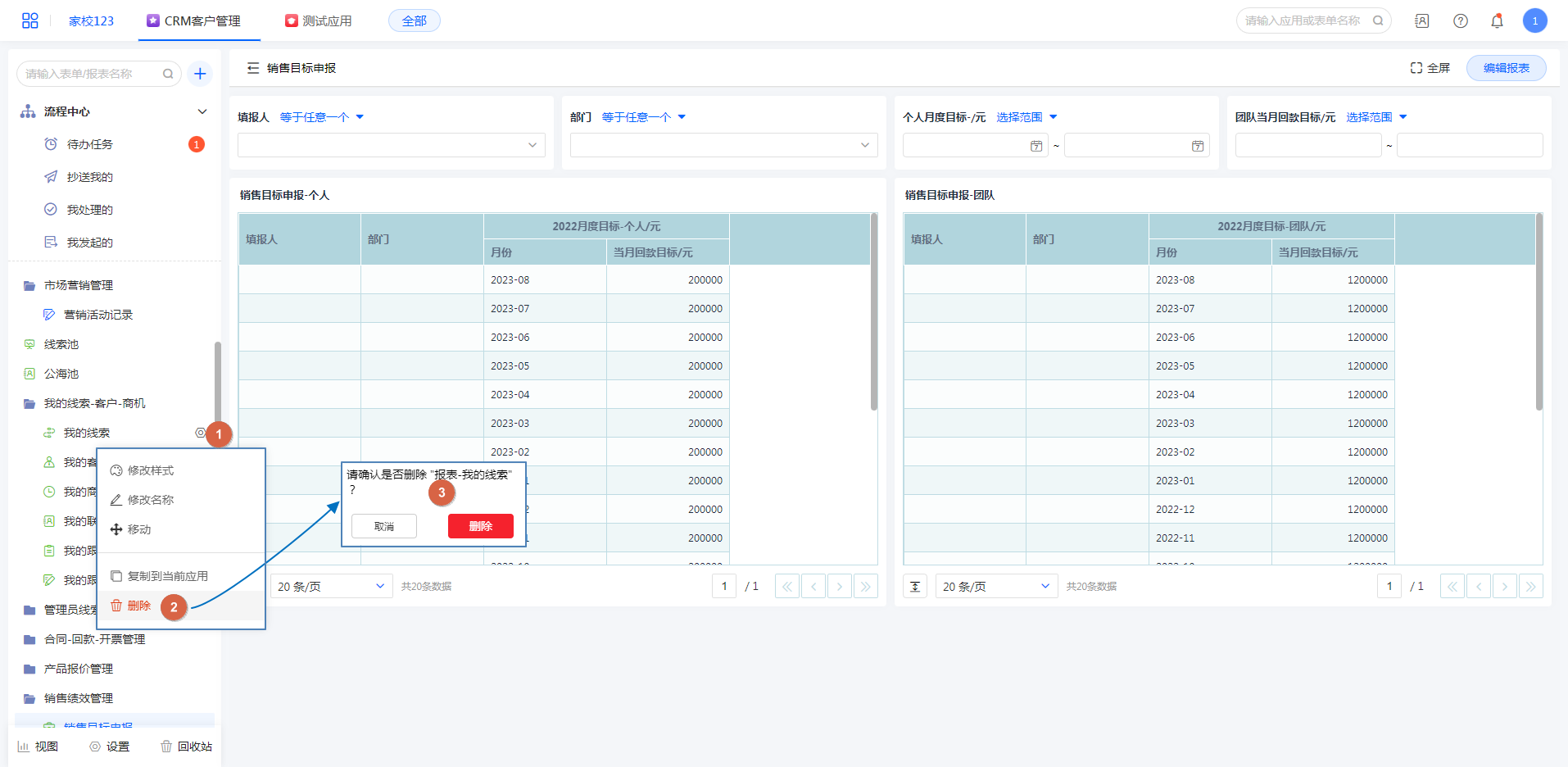Image resolution: width=1568 pixels, height=767 pixels.
Task: Click the help question mark icon
Action: (x=1460, y=20)
